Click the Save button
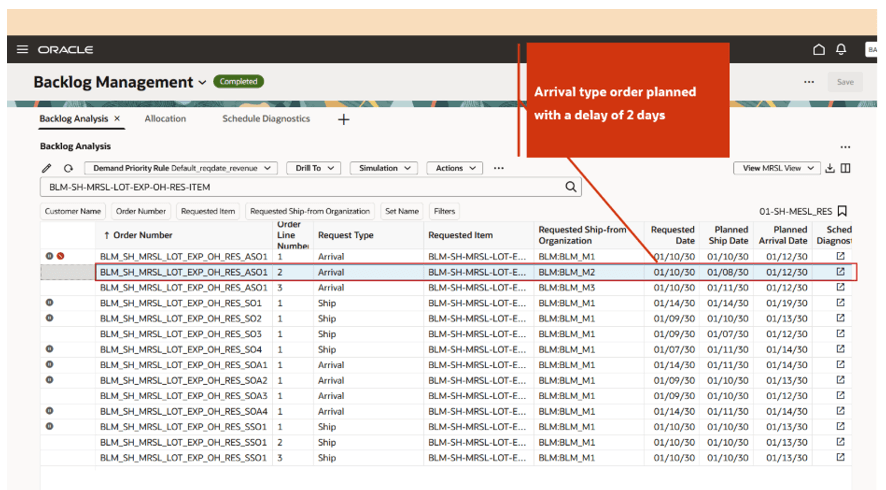886x490 pixels. (x=845, y=82)
